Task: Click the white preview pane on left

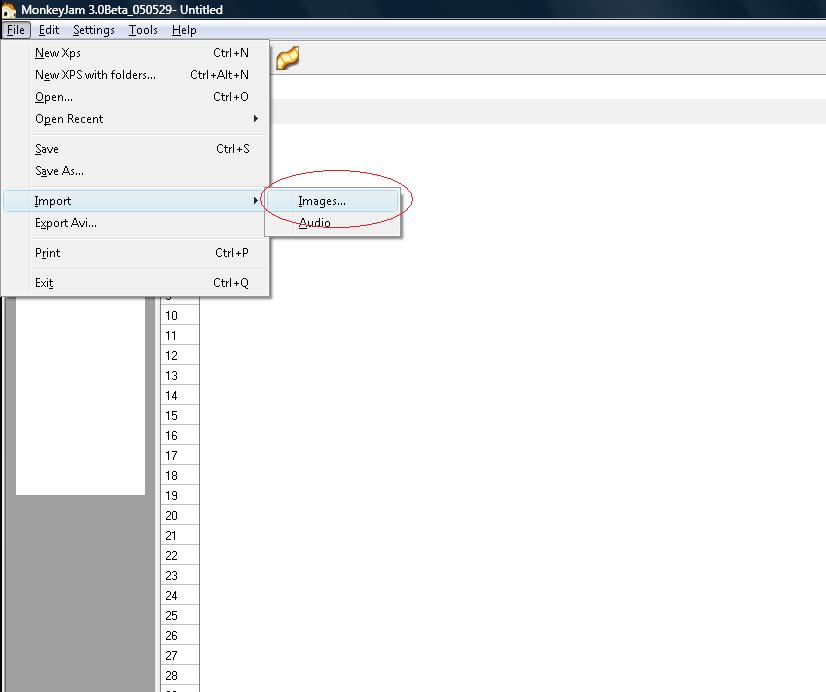Action: pyautogui.click(x=81, y=396)
